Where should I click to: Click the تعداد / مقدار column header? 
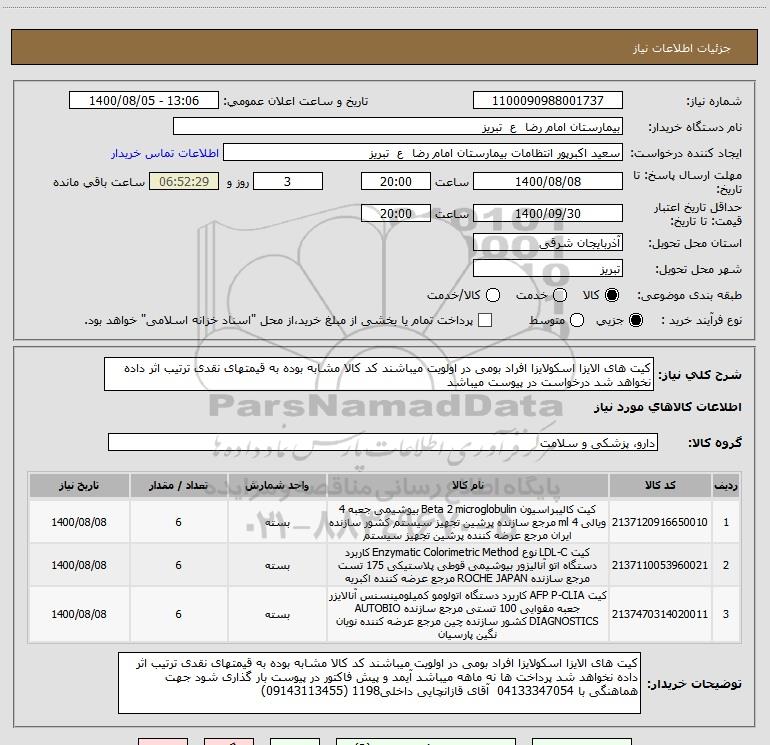[x=179, y=485]
